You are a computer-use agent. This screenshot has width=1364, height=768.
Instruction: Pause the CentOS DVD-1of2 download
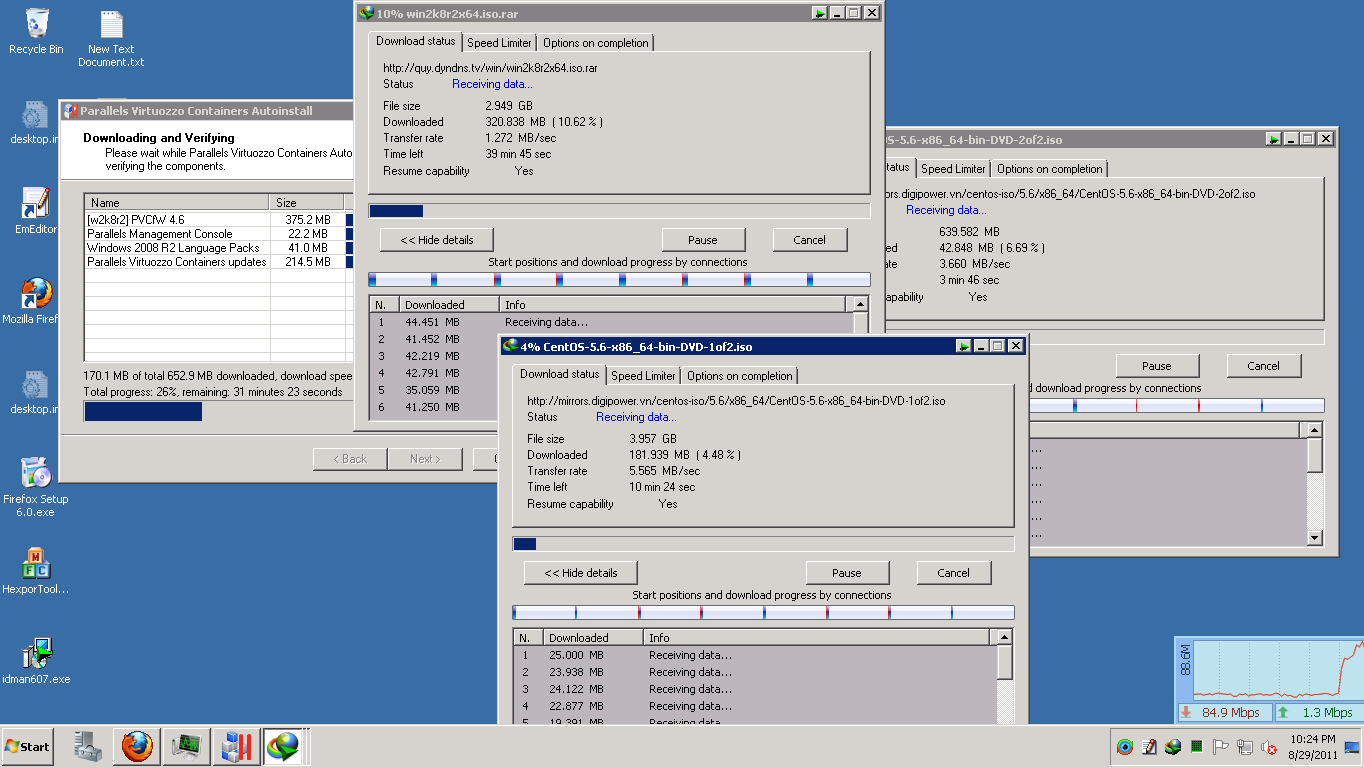(847, 573)
